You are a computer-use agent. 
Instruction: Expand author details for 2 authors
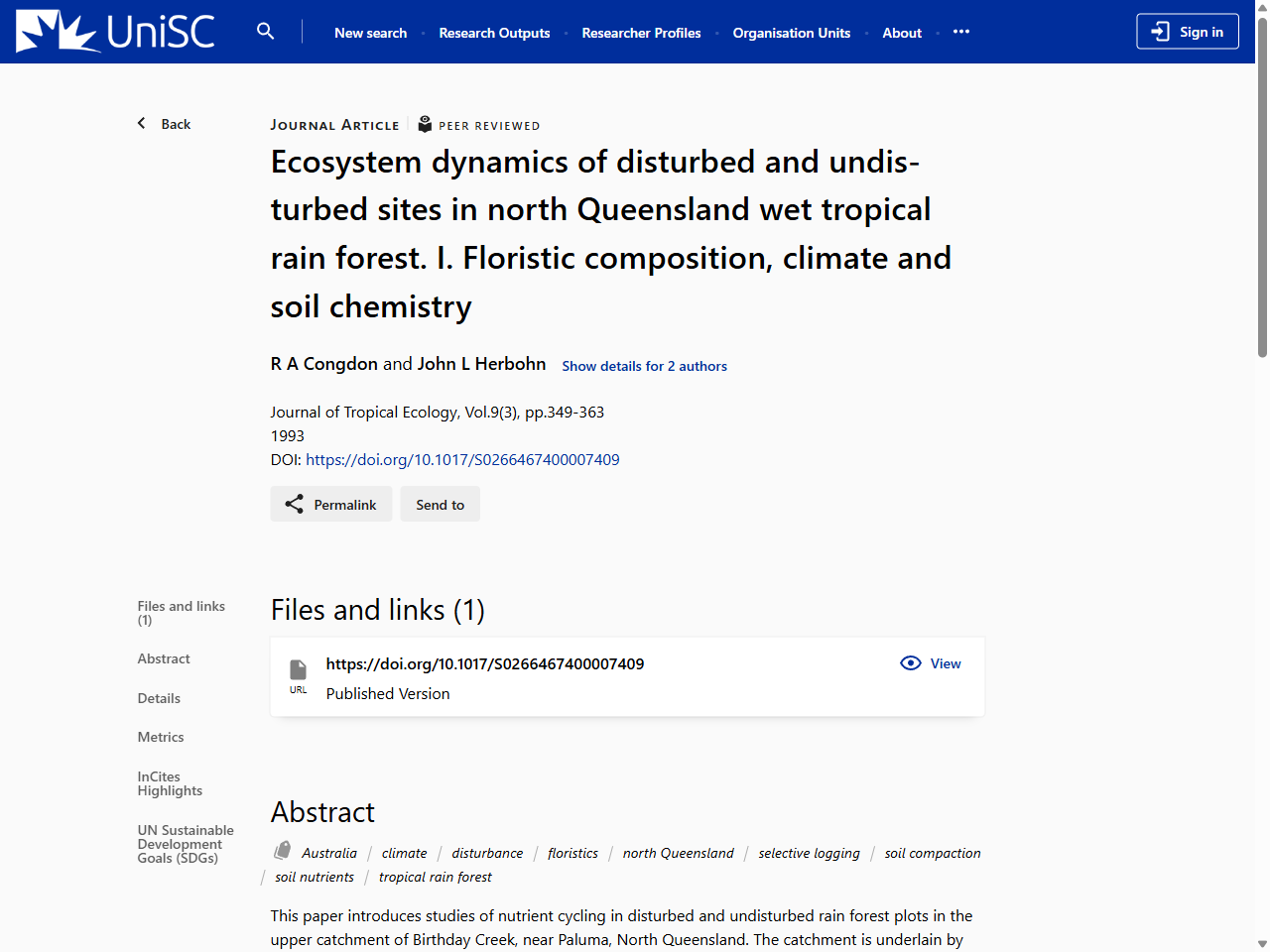coord(644,366)
